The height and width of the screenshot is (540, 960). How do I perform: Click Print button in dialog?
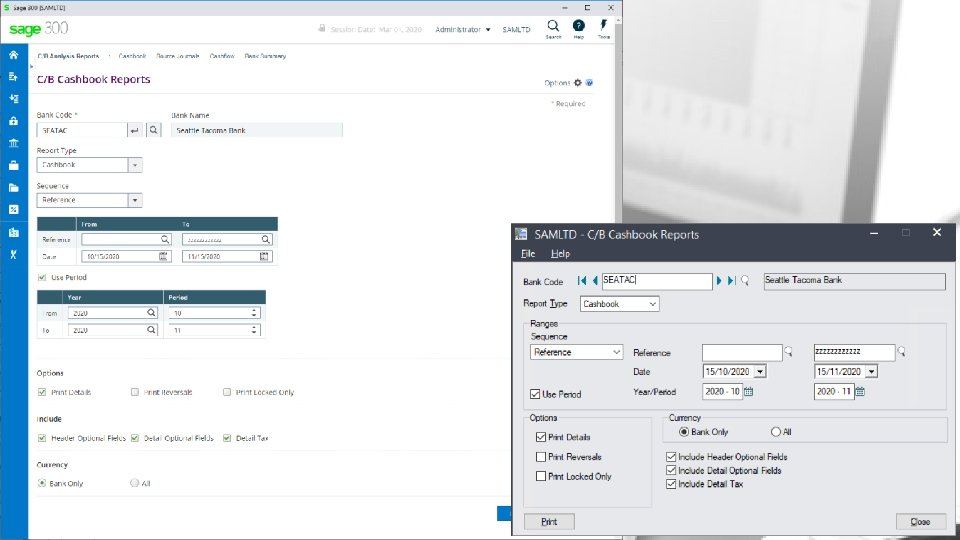click(x=549, y=522)
